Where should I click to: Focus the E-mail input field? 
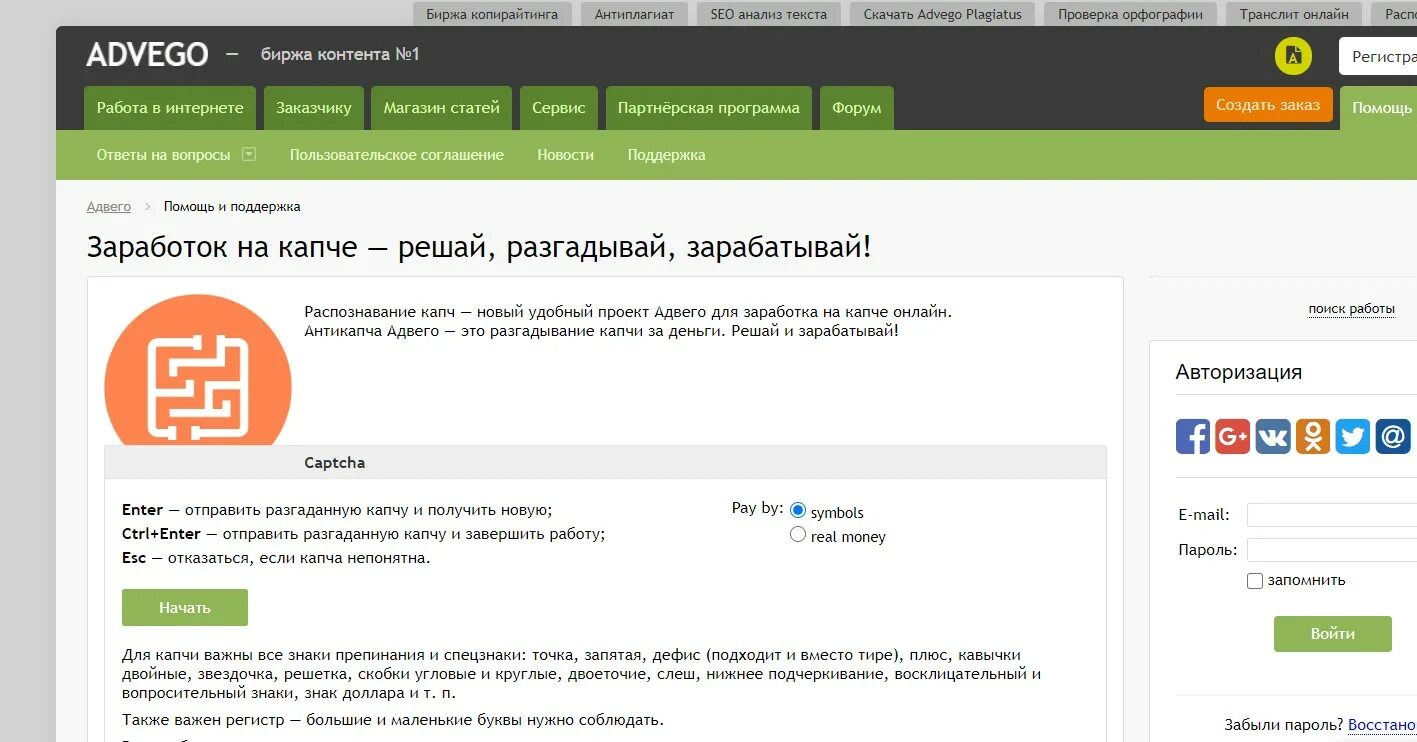click(1332, 515)
